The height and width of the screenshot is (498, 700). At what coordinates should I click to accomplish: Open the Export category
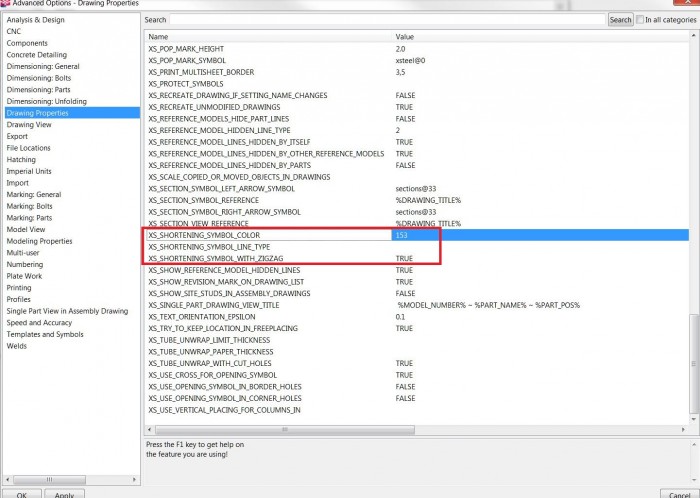17,136
